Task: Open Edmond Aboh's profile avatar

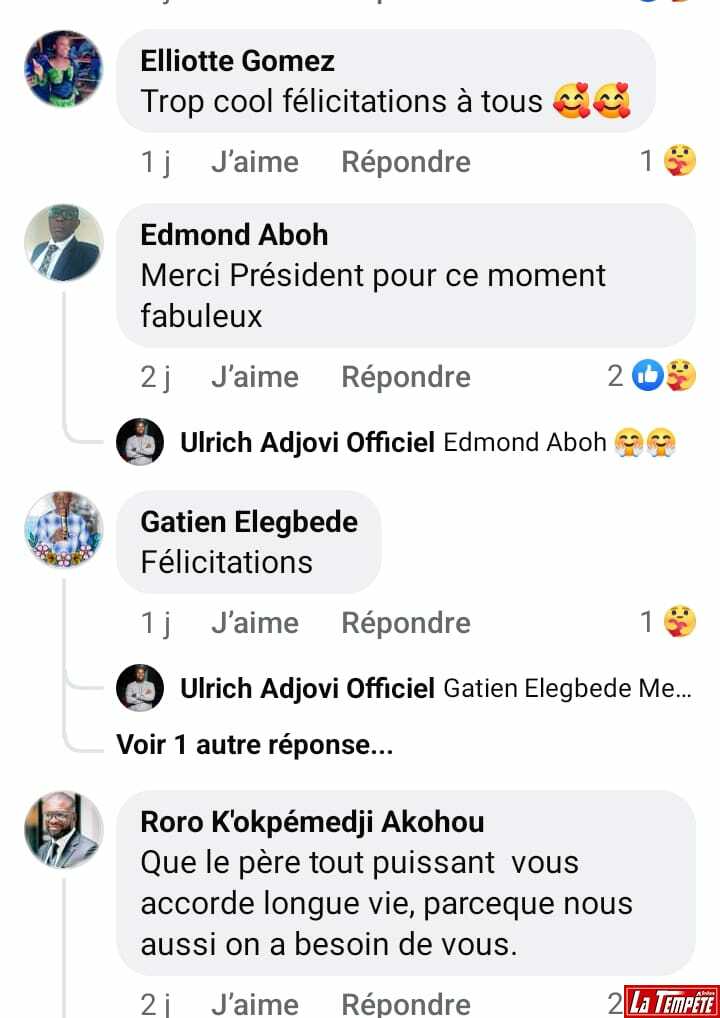Action: (x=63, y=243)
